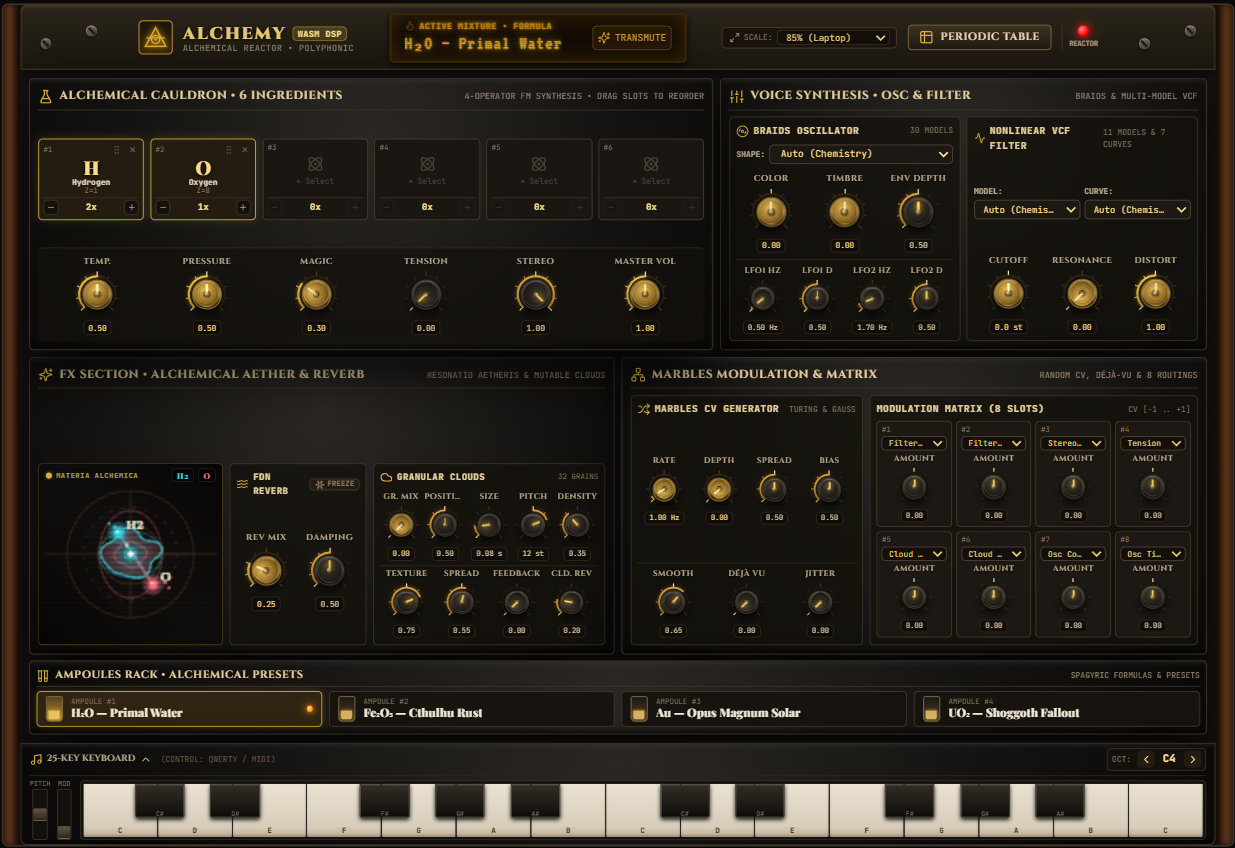Load ampoule #4 UO₂ Shoggoth Fallout
The image size is (1235, 848).
tap(1057, 708)
